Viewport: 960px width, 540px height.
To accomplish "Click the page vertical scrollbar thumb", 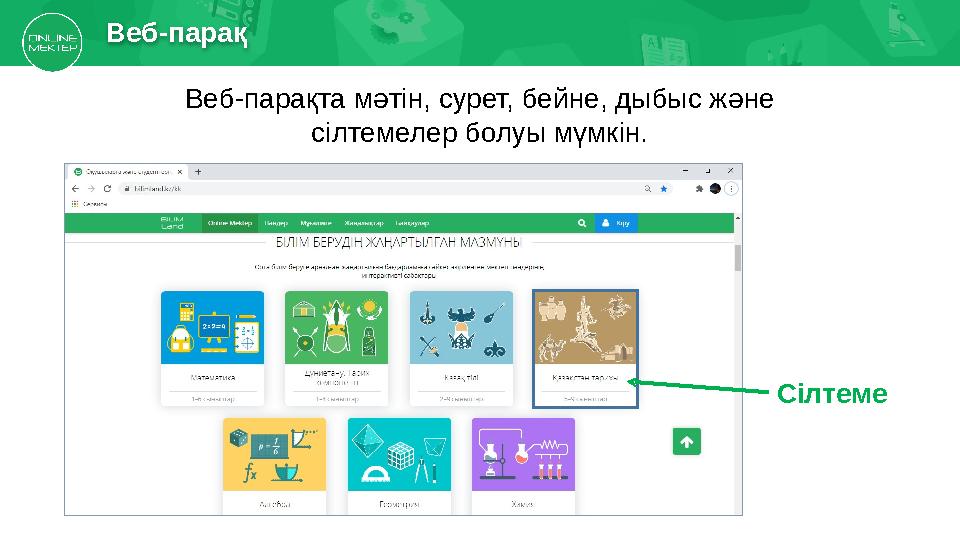I will (x=738, y=258).
